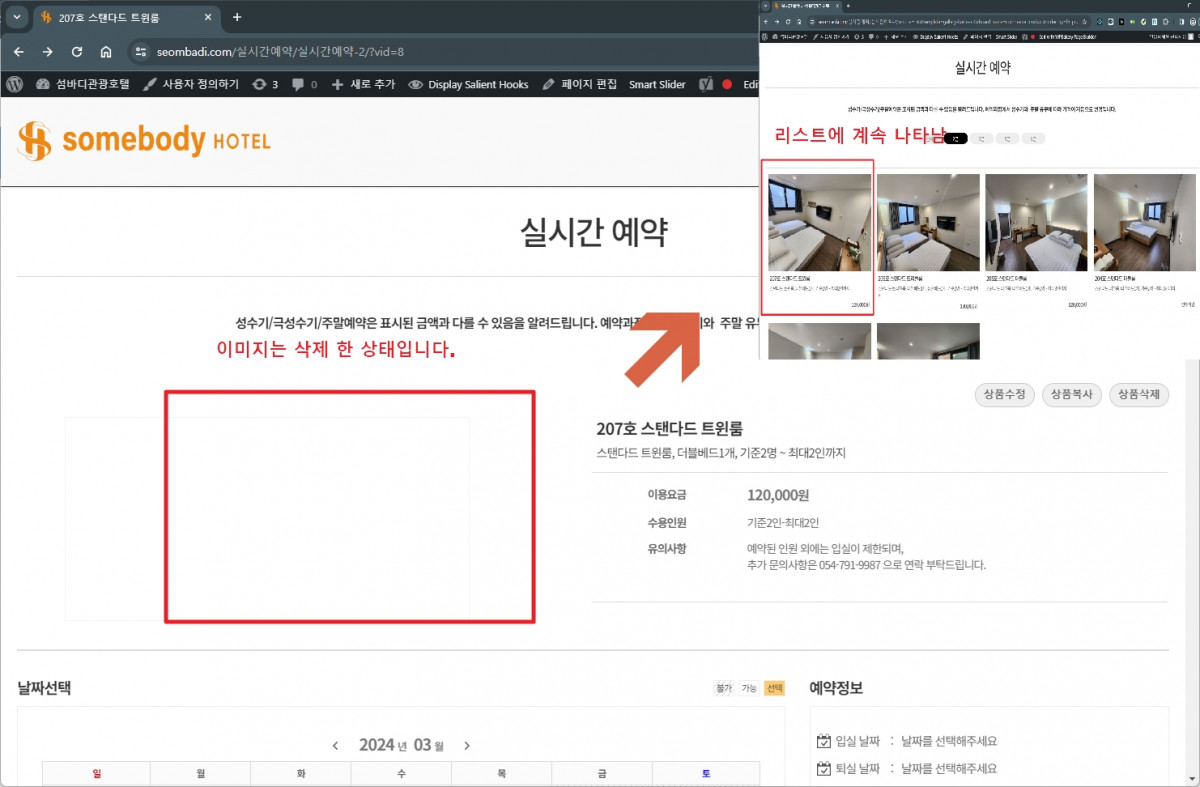The image size is (1200, 787).
Task: Toggle Display Salient Hooks
Action: coord(468,84)
